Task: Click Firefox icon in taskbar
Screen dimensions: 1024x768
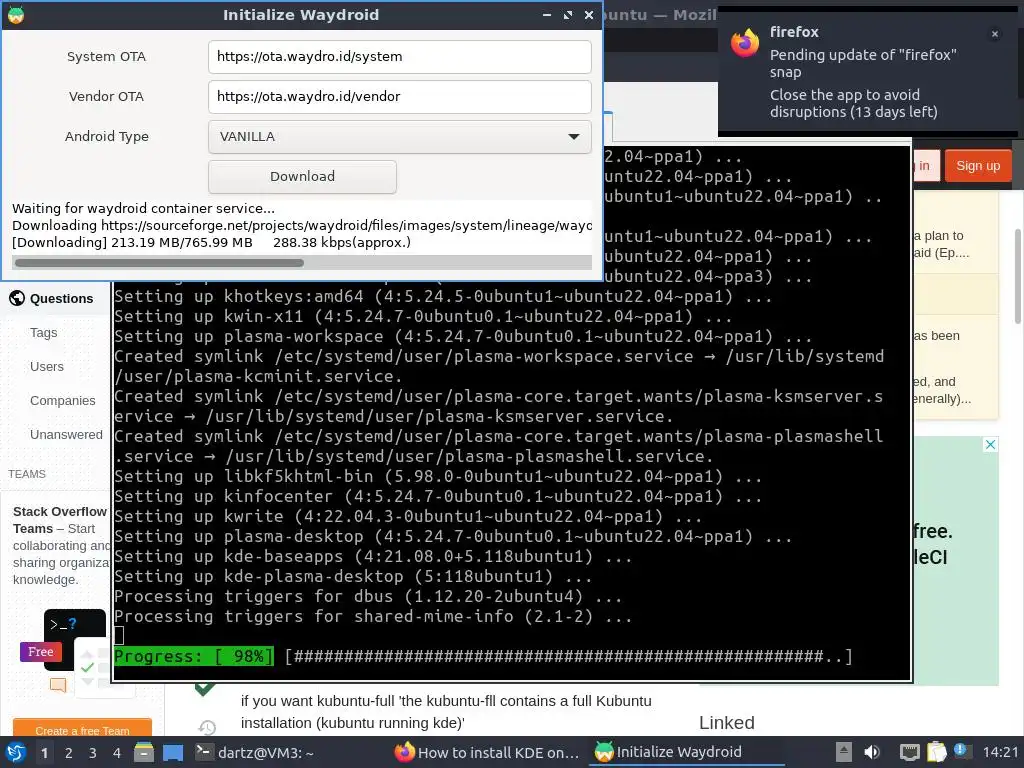Action: point(404,752)
